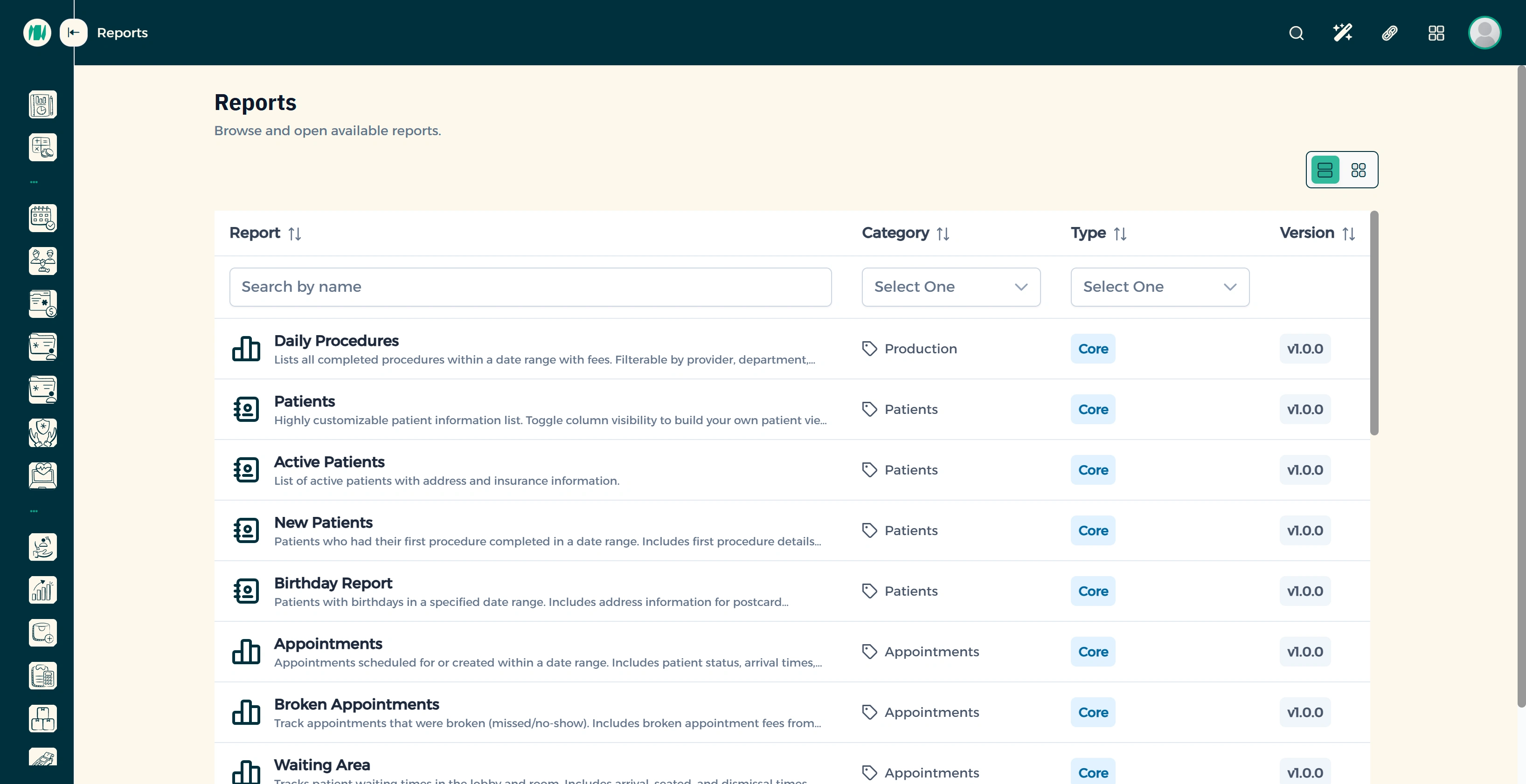Click the tag icon beside Production
1526x784 pixels.
tap(869, 349)
